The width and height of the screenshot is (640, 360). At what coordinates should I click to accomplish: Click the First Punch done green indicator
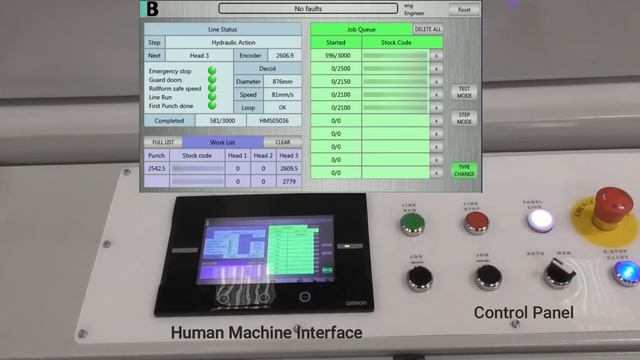[212, 106]
